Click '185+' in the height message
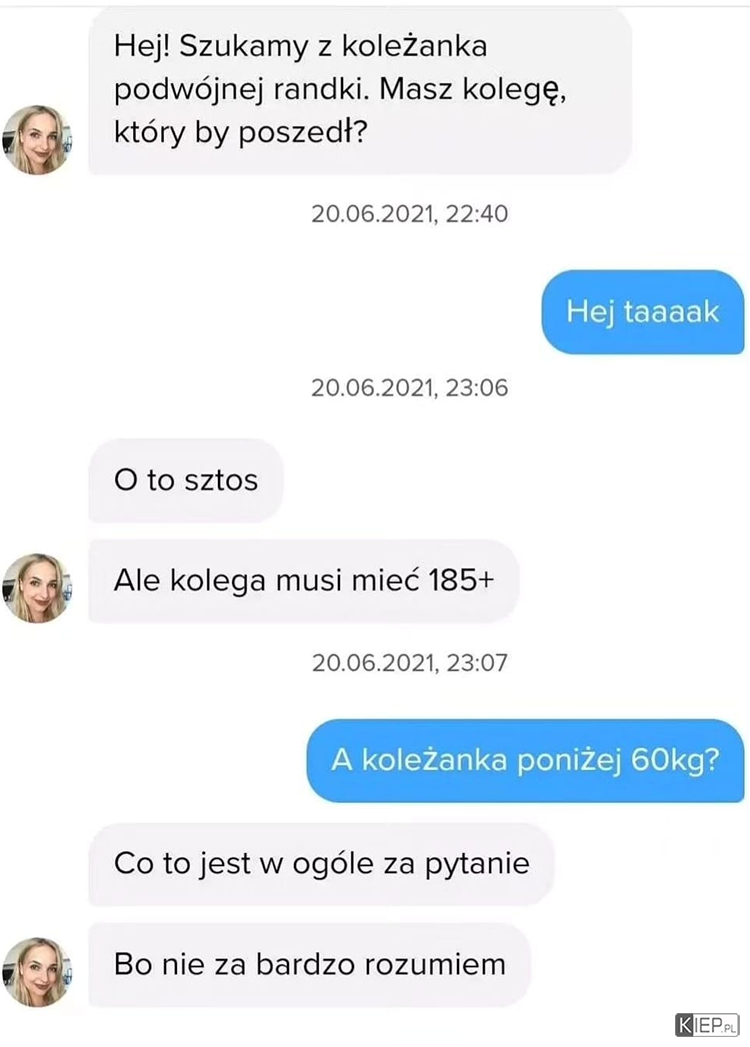Screen dimensions: 750x1047 461,580
